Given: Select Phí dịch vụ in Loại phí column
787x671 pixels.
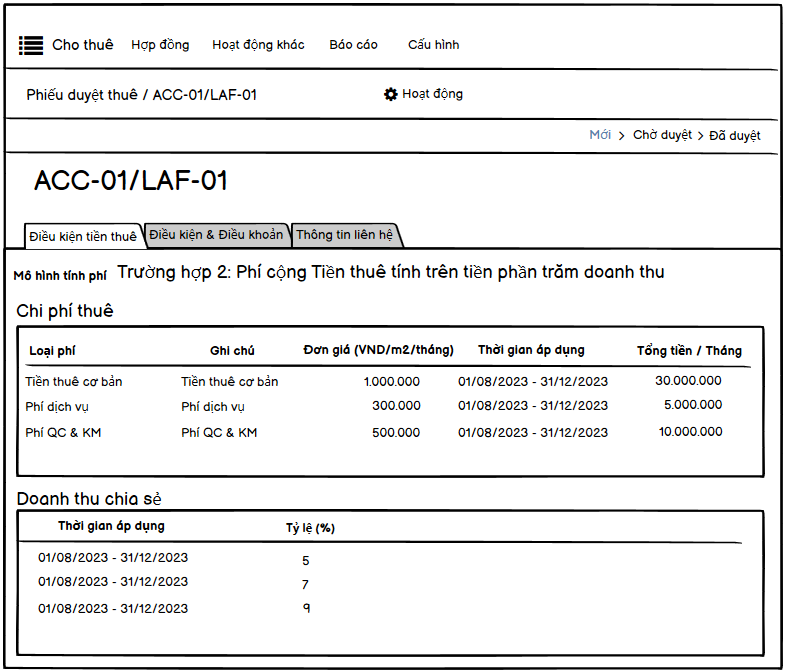Looking at the screenshot, I should 57,407.
